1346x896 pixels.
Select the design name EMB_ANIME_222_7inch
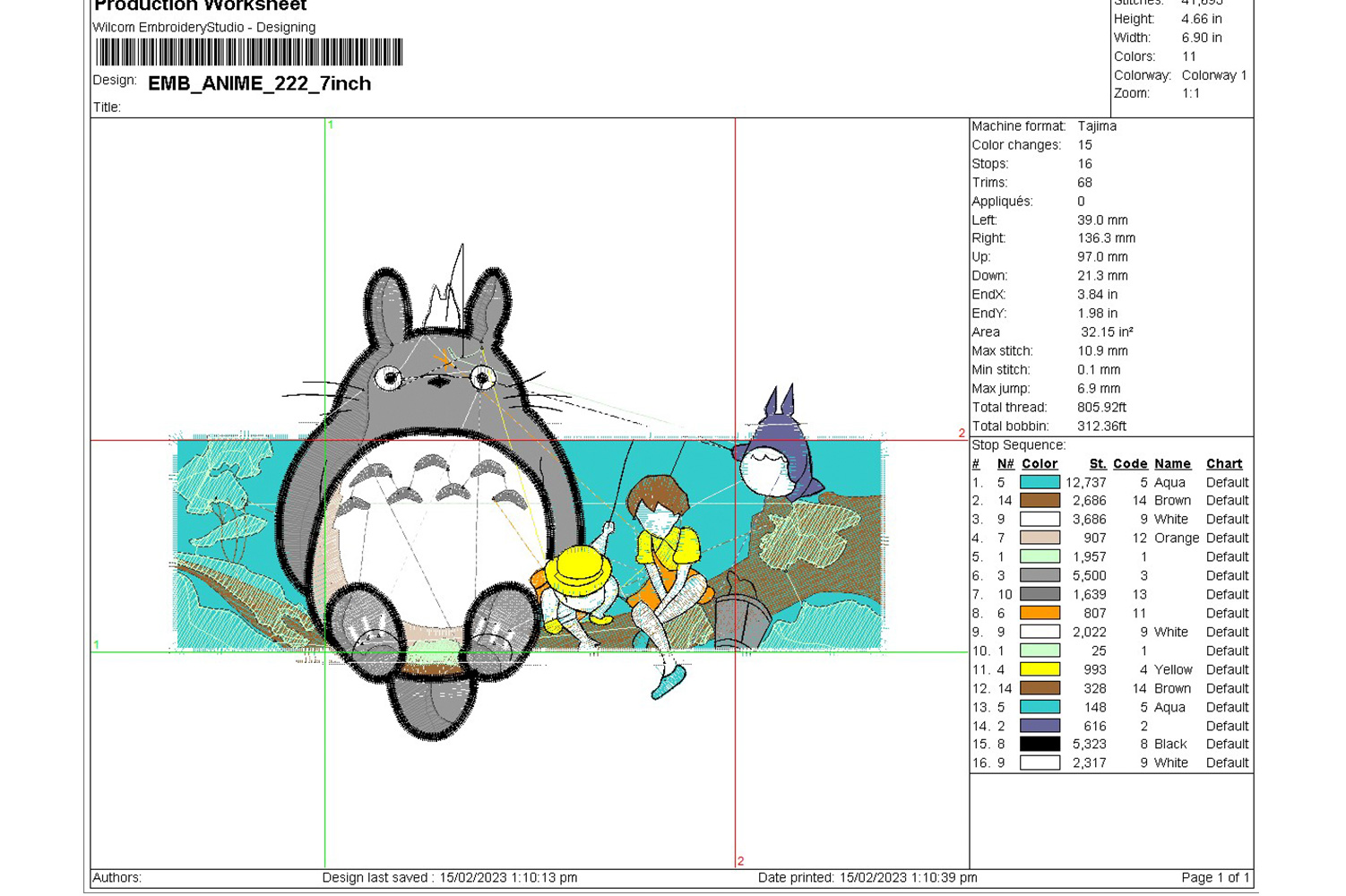tap(259, 83)
